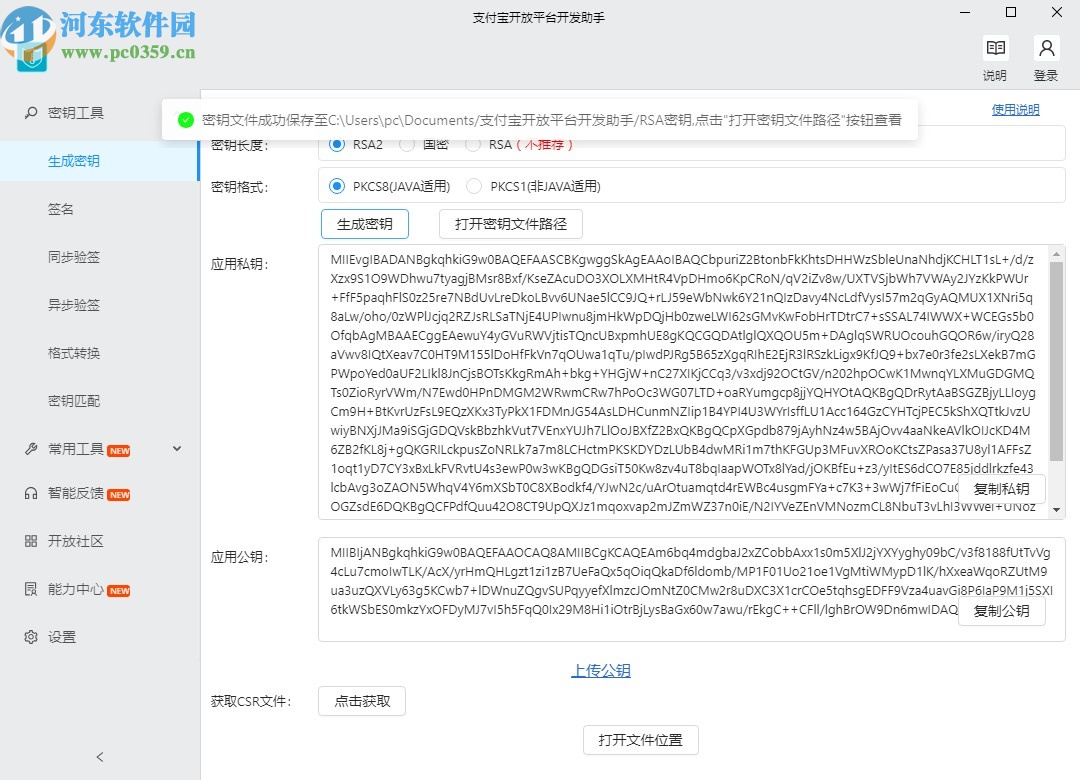This screenshot has width=1080, height=780.
Task: Click 打开密钥文件路径 button
Action: point(511,224)
